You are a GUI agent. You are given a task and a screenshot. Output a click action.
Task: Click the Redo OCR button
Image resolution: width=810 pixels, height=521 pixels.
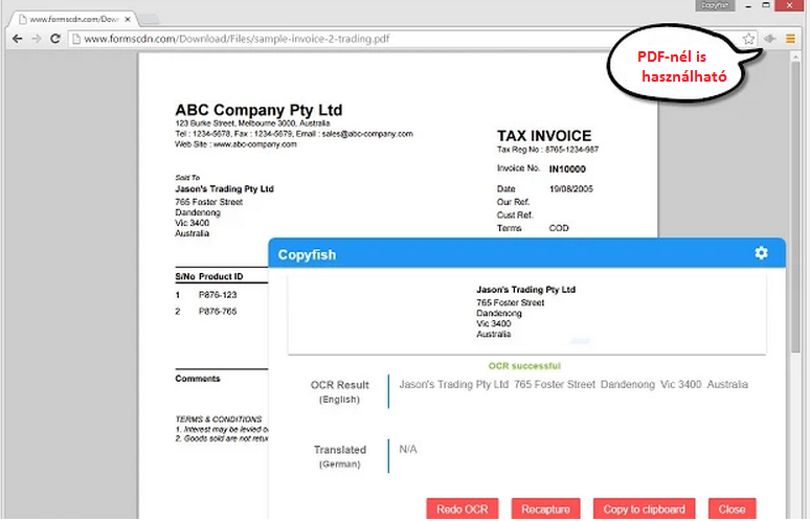point(462,509)
